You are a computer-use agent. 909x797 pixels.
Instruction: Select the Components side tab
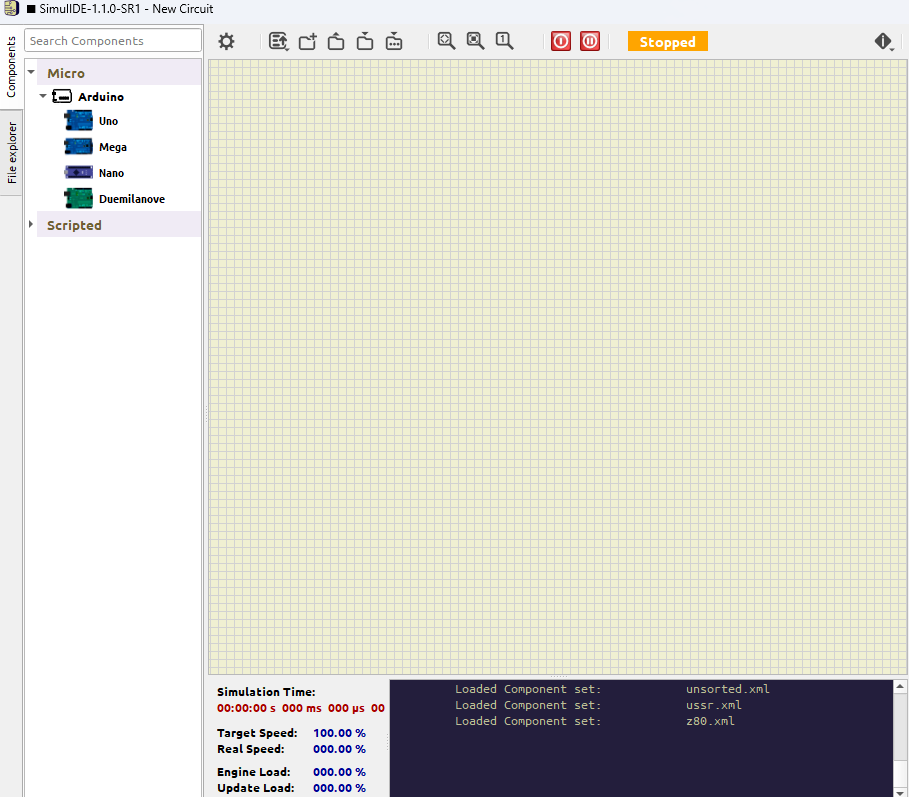pos(12,68)
